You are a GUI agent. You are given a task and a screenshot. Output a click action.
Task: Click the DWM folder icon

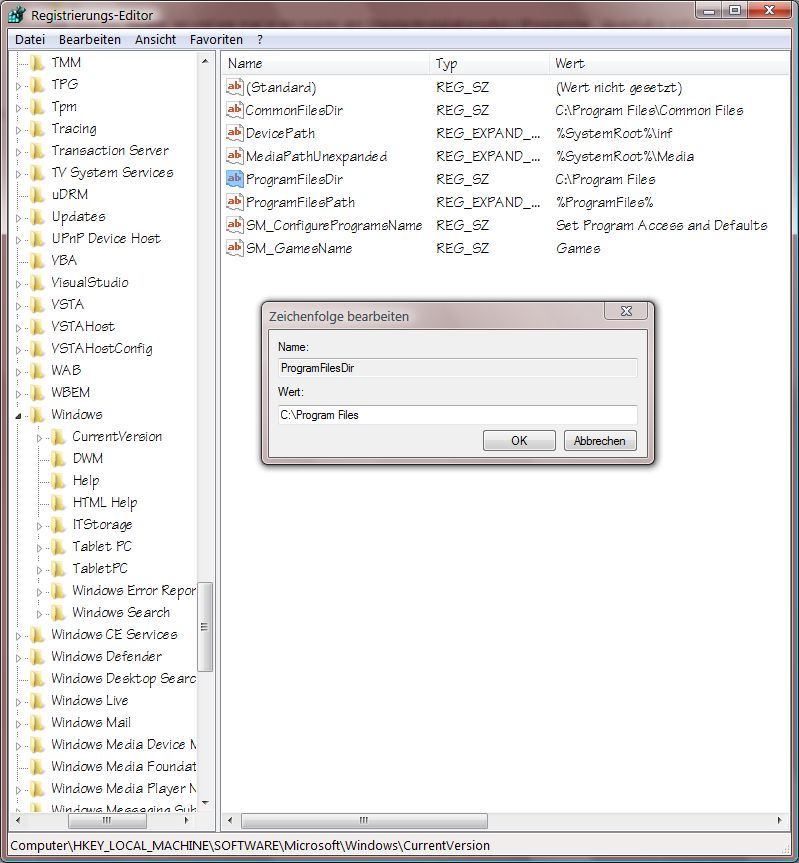tap(58, 459)
